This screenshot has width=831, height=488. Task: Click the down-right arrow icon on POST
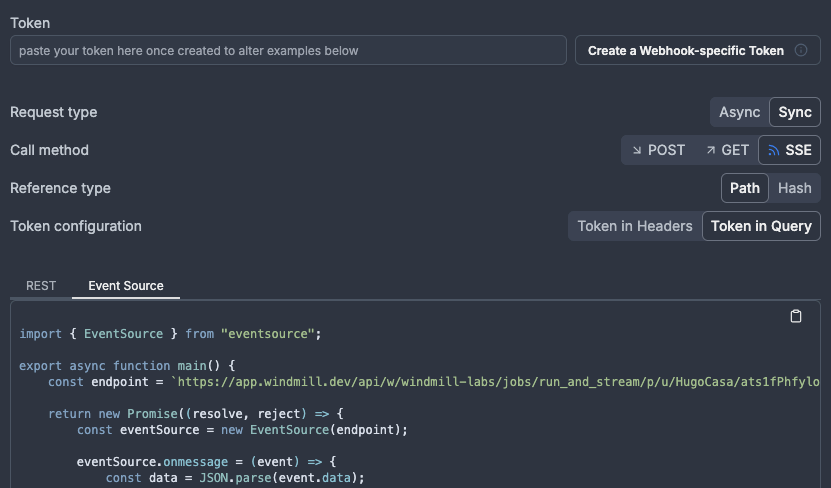[637, 150]
